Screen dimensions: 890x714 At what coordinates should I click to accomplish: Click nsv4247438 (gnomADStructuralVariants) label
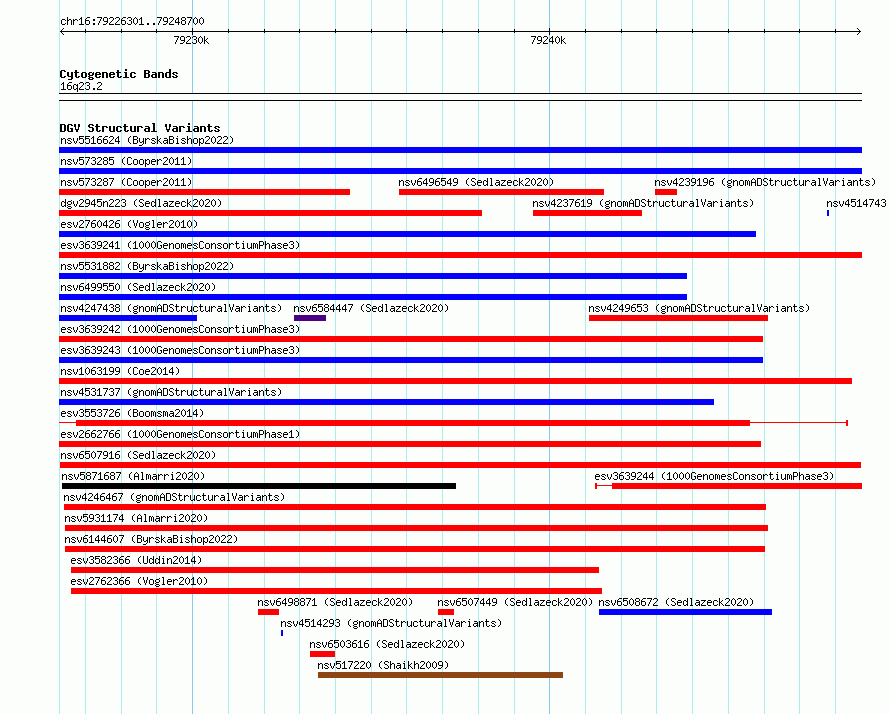[x=171, y=308]
